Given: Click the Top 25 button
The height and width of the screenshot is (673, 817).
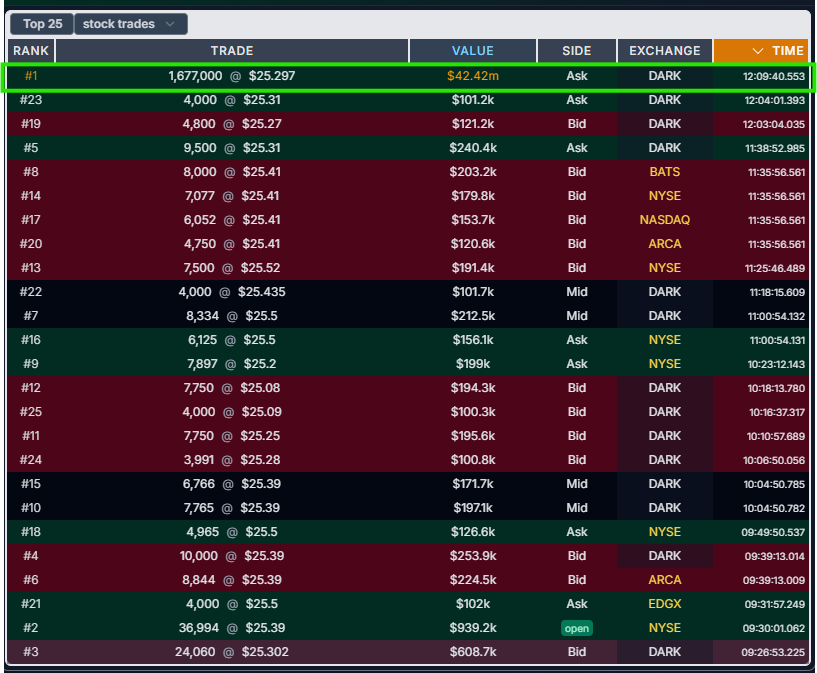Looking at the screenshot, I should (42, 24).
